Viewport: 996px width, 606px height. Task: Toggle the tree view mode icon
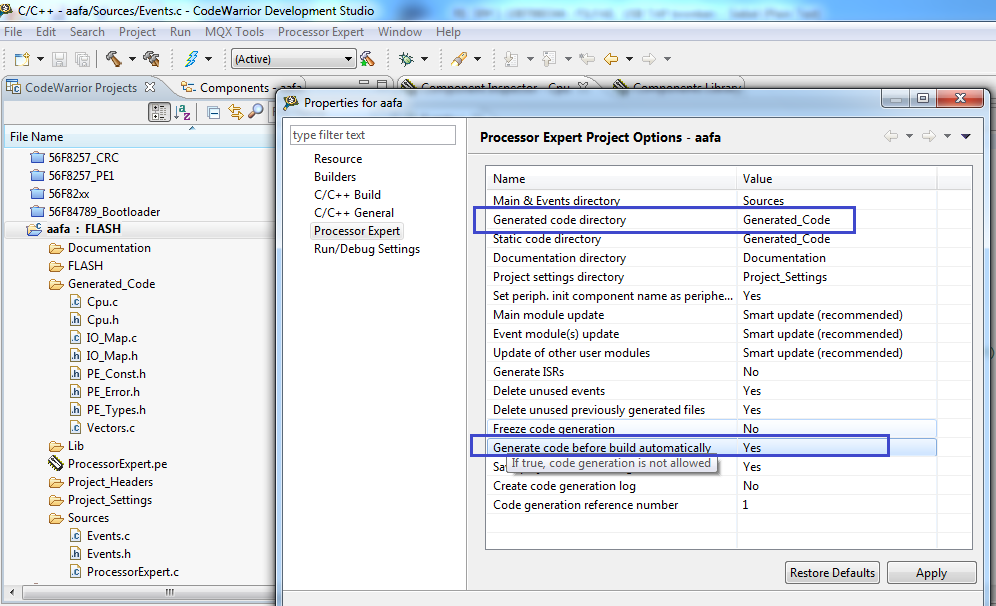coord(159,112)
